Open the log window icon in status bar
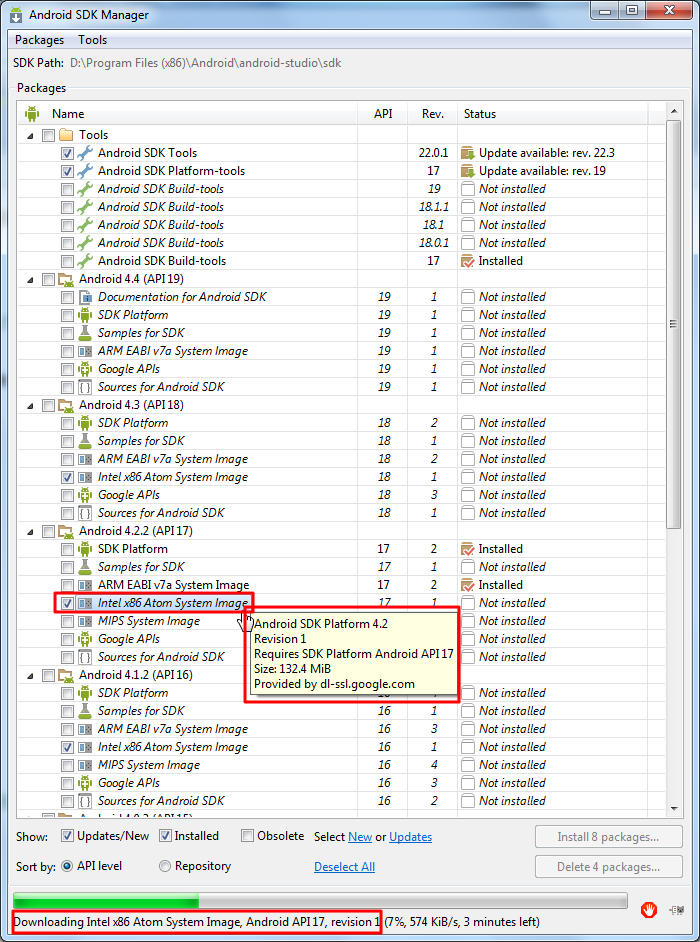This screenshot has height=942, width=700. pyautogui.click(x=677, y=910)
